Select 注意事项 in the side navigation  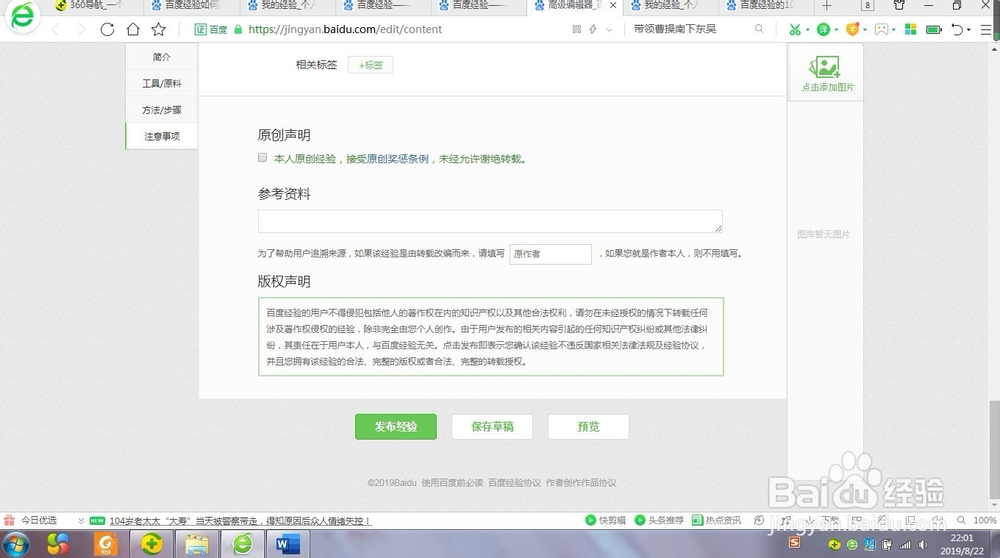pos(161,136)
